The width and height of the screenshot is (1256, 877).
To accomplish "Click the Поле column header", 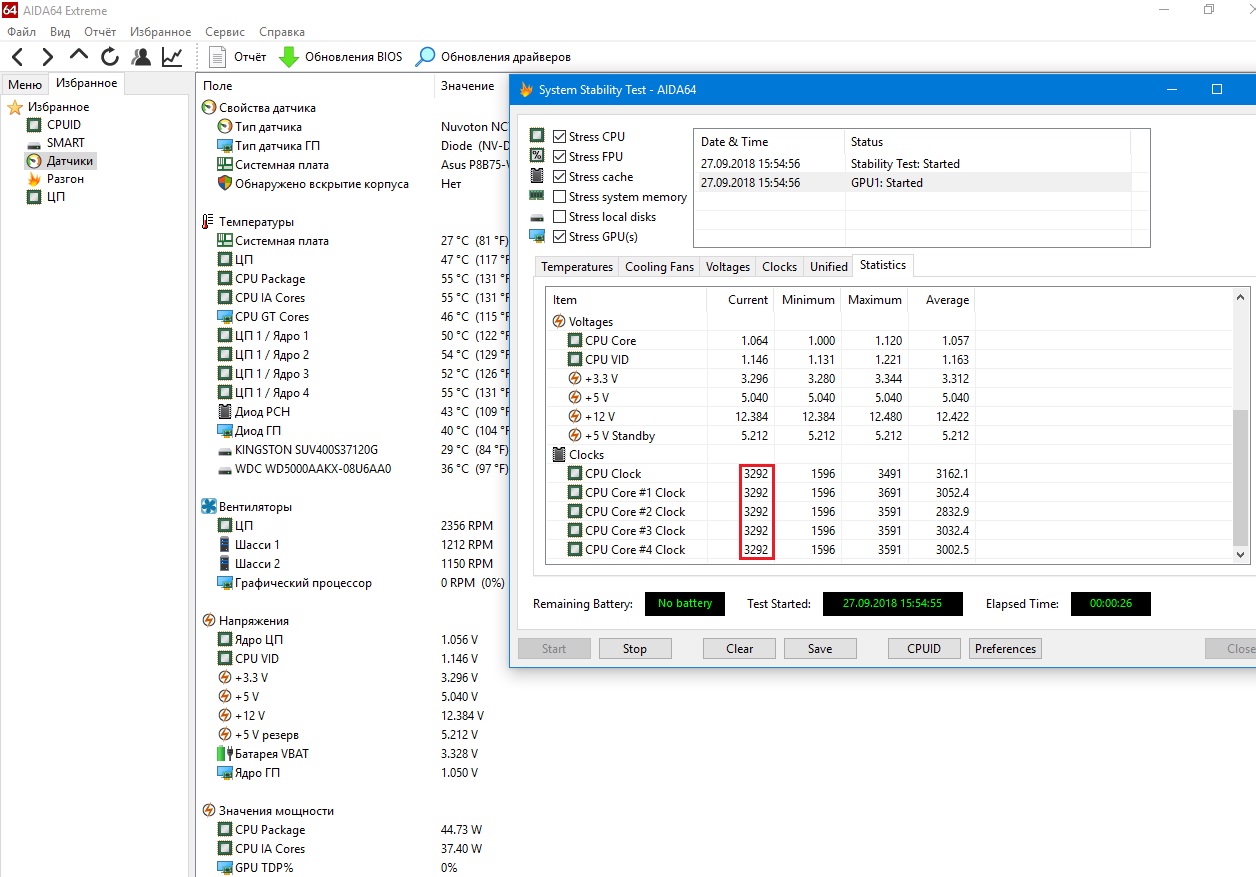I will pos(315,86).
